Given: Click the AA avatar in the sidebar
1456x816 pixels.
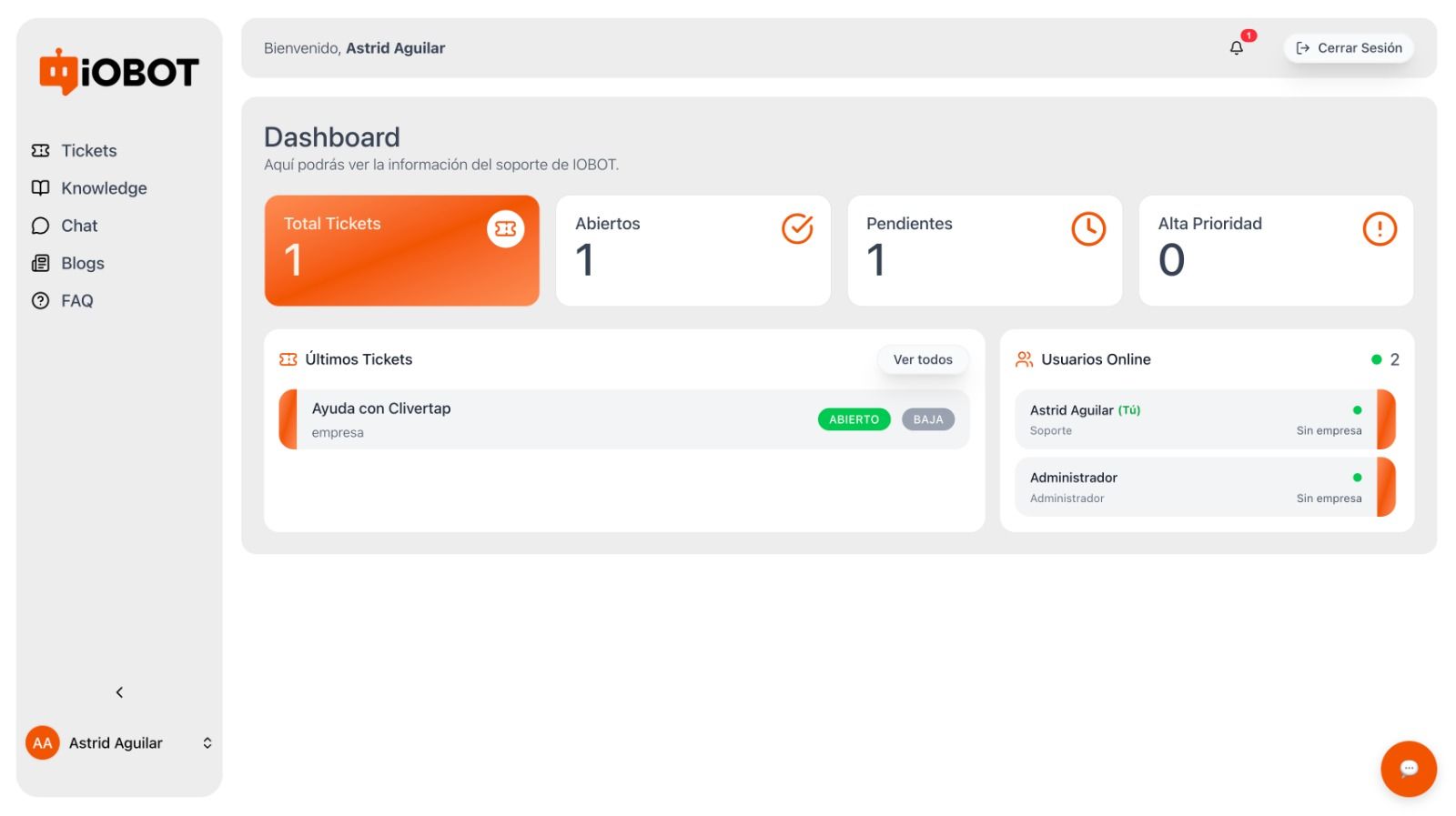Looking at the screenshot, I should coord(42,743).
